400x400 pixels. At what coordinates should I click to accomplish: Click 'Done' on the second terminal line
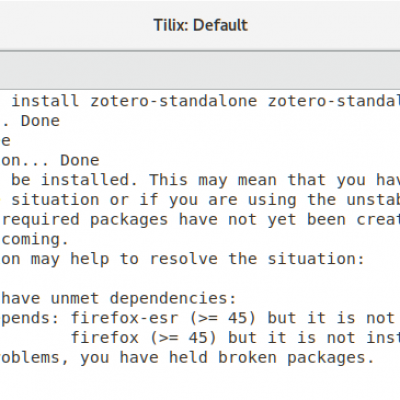tap(40, 121)
